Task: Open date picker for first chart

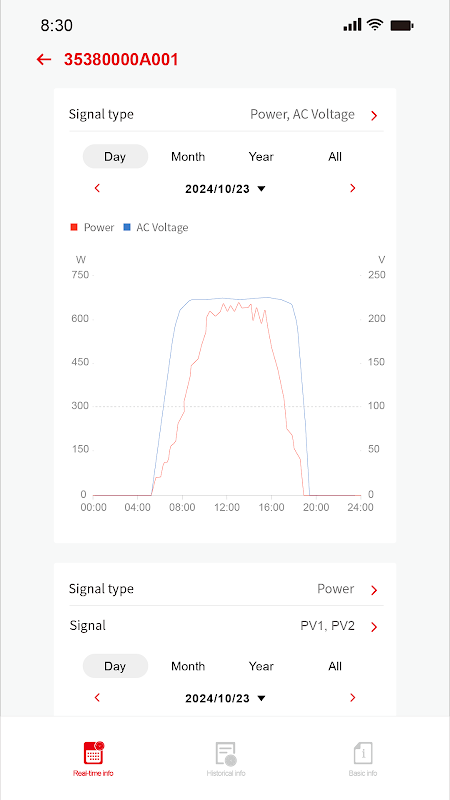Action: 225,189
